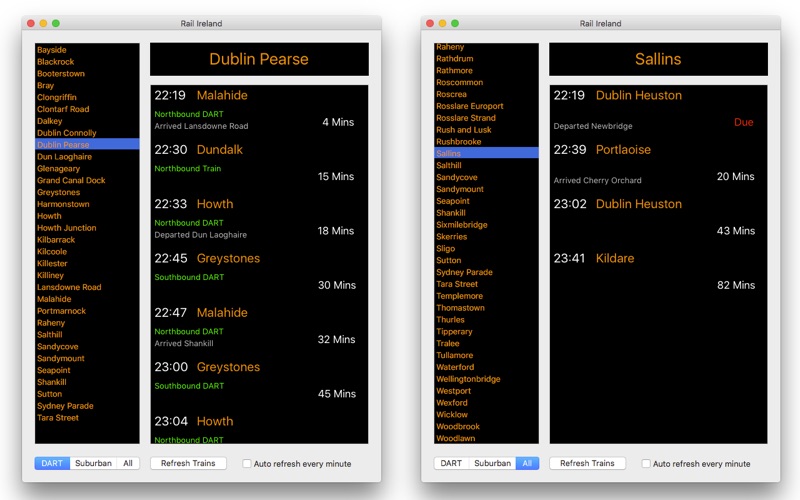Viewport: 800px width, 500px height.
Task: Click Refresh Trains in left window
Action: tap(188, 463)
